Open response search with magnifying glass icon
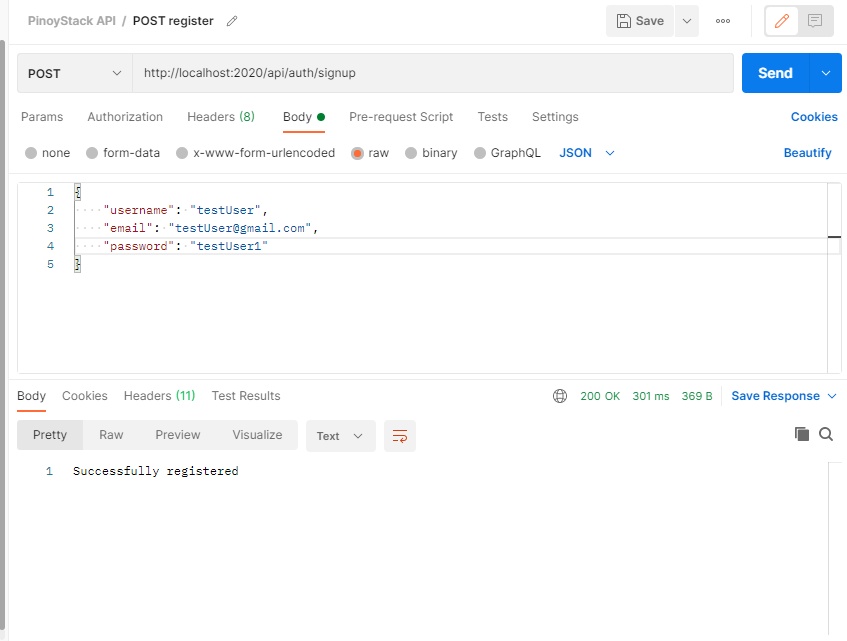The image size is (847, 641). tap(826, 434)
